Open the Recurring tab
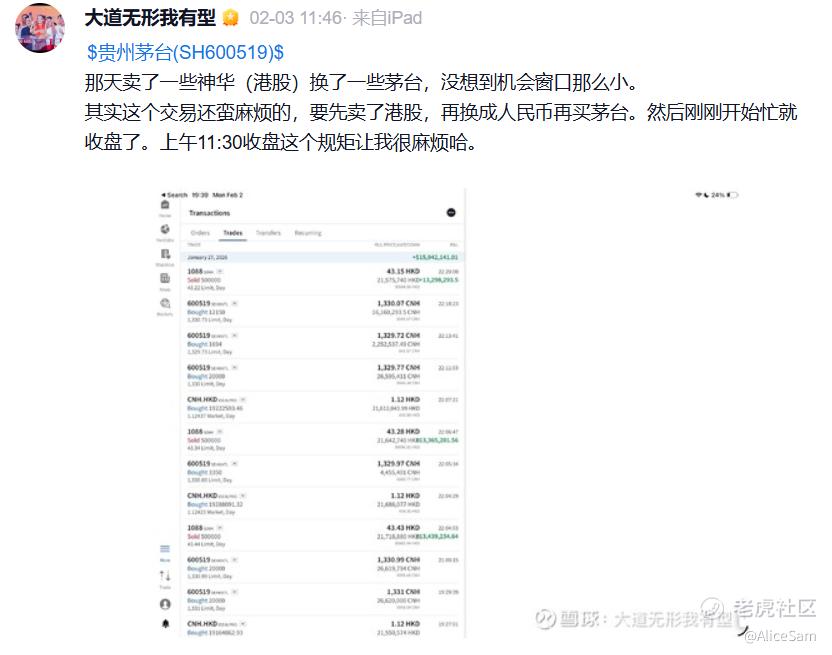The height and width of the screenshot is (655, 832). click(308, 233)
